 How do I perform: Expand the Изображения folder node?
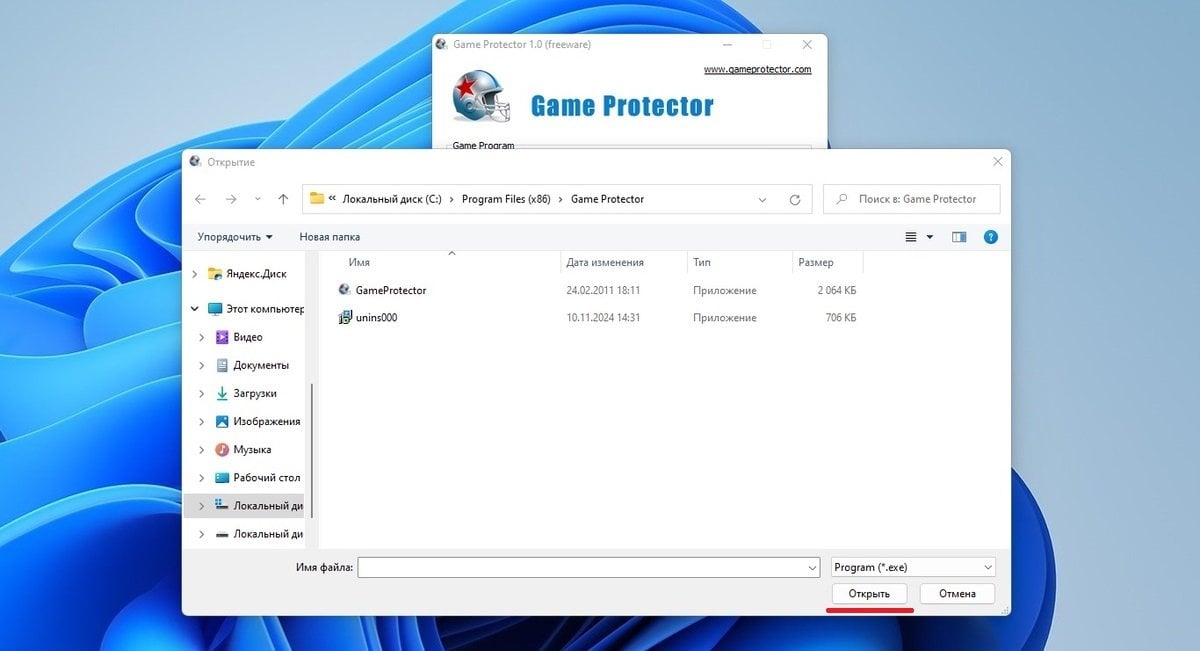pos(202,421)
